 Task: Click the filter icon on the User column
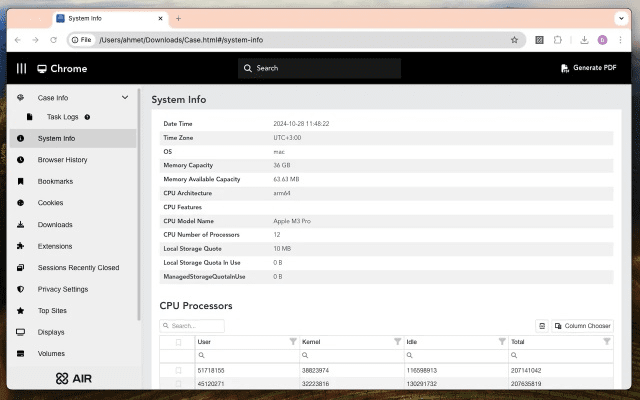(293, 342)
